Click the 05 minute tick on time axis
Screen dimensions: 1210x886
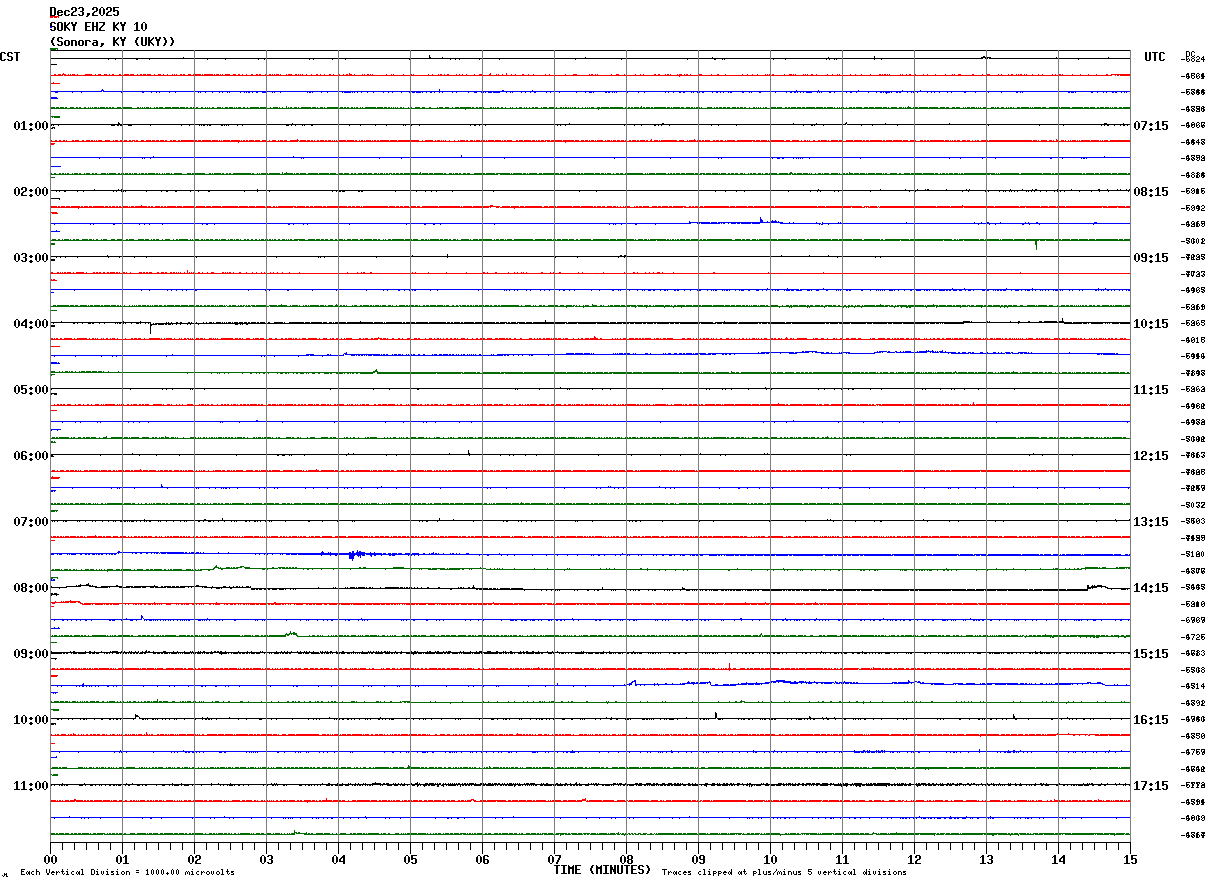coord(410,859)
